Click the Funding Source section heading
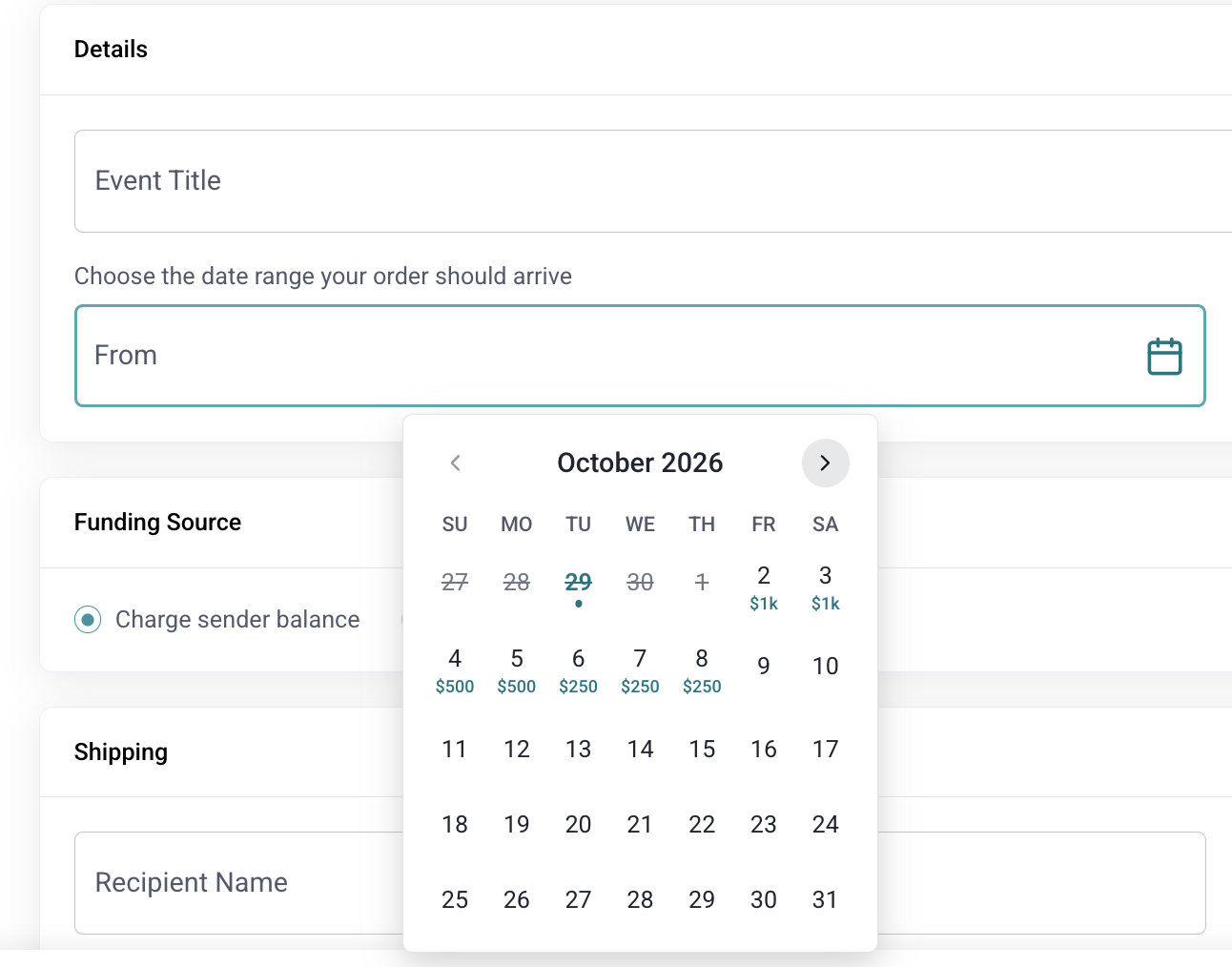The image size is (1232, 967). [158, 523]
